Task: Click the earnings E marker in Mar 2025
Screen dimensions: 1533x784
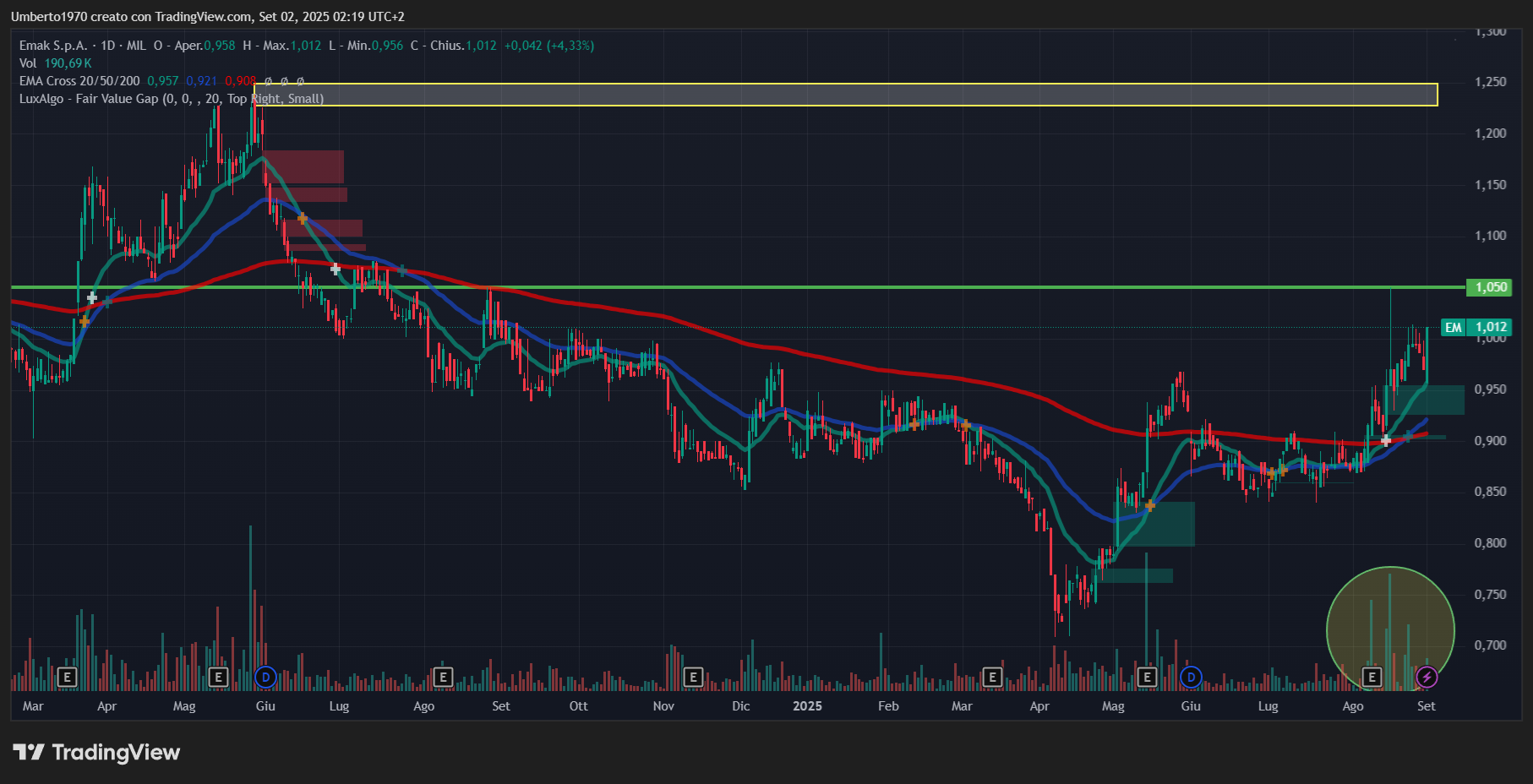Action: coord(992,677)
